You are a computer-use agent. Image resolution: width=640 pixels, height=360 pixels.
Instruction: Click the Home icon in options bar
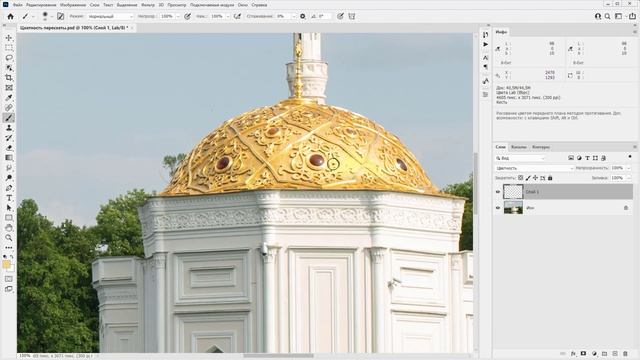point(10,16)
